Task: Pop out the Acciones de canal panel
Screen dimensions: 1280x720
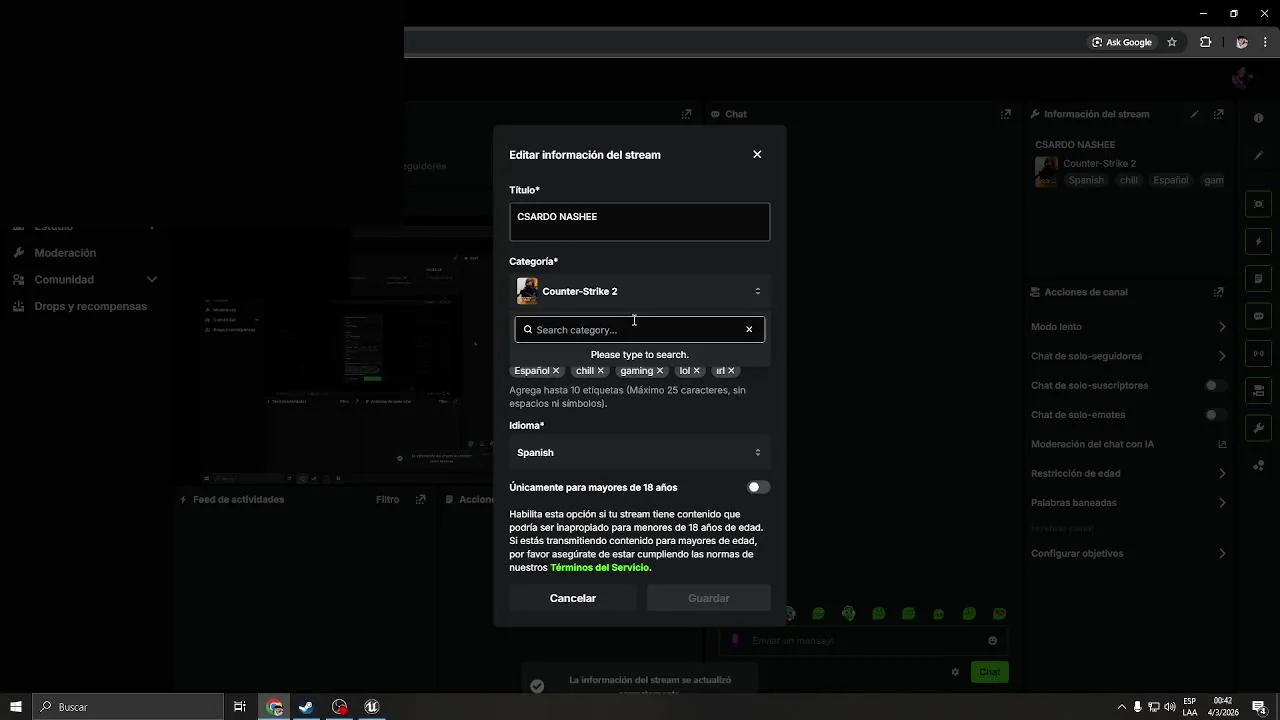Action: point(1218,292)
